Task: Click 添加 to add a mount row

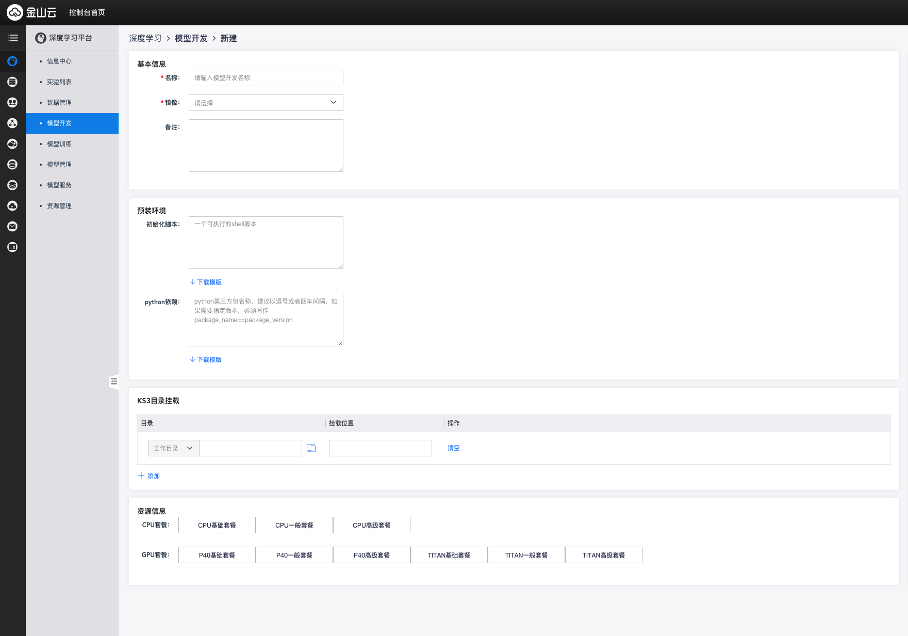Action: (x=153, y=476)
